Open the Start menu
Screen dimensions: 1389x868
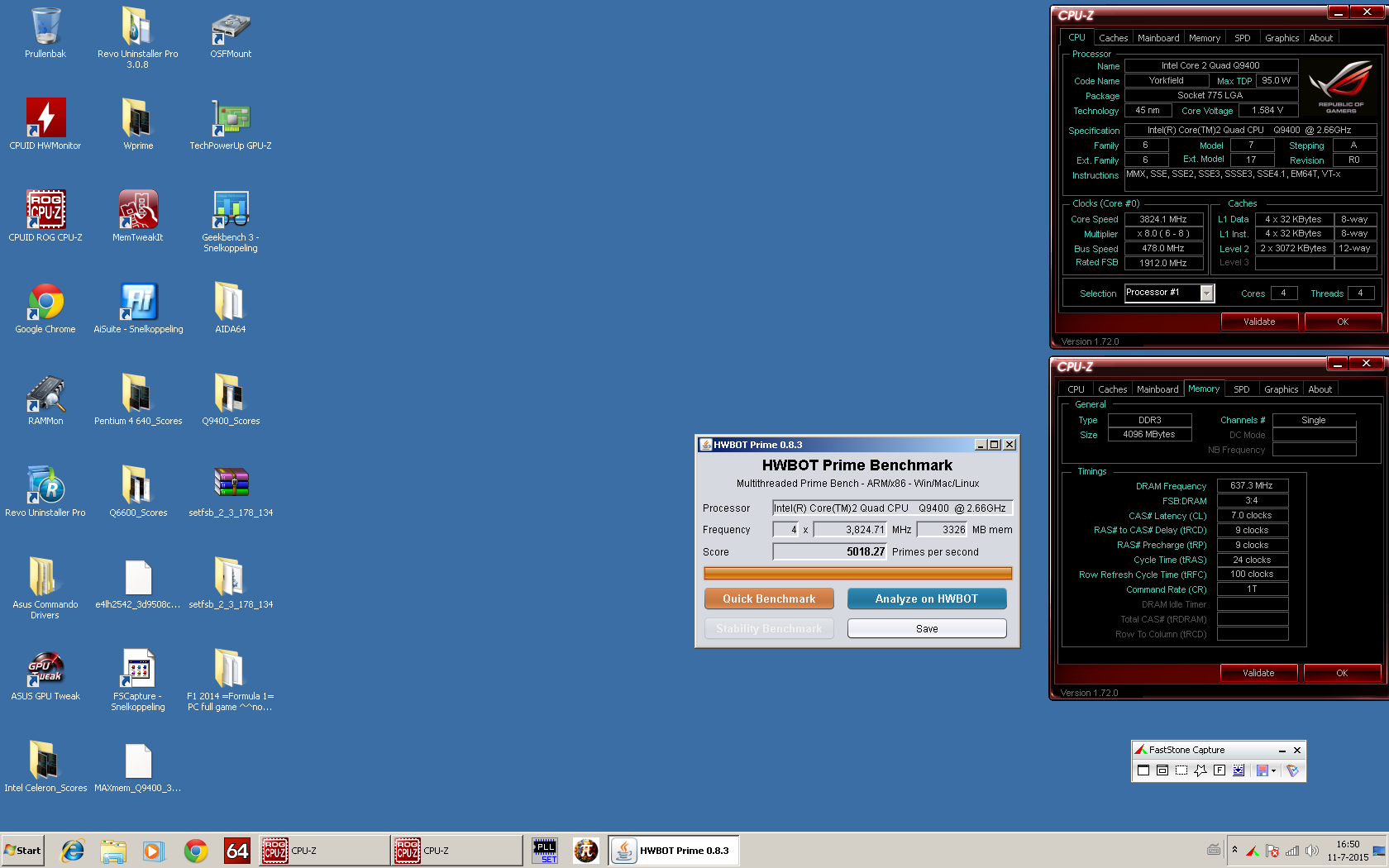(22, 850)
